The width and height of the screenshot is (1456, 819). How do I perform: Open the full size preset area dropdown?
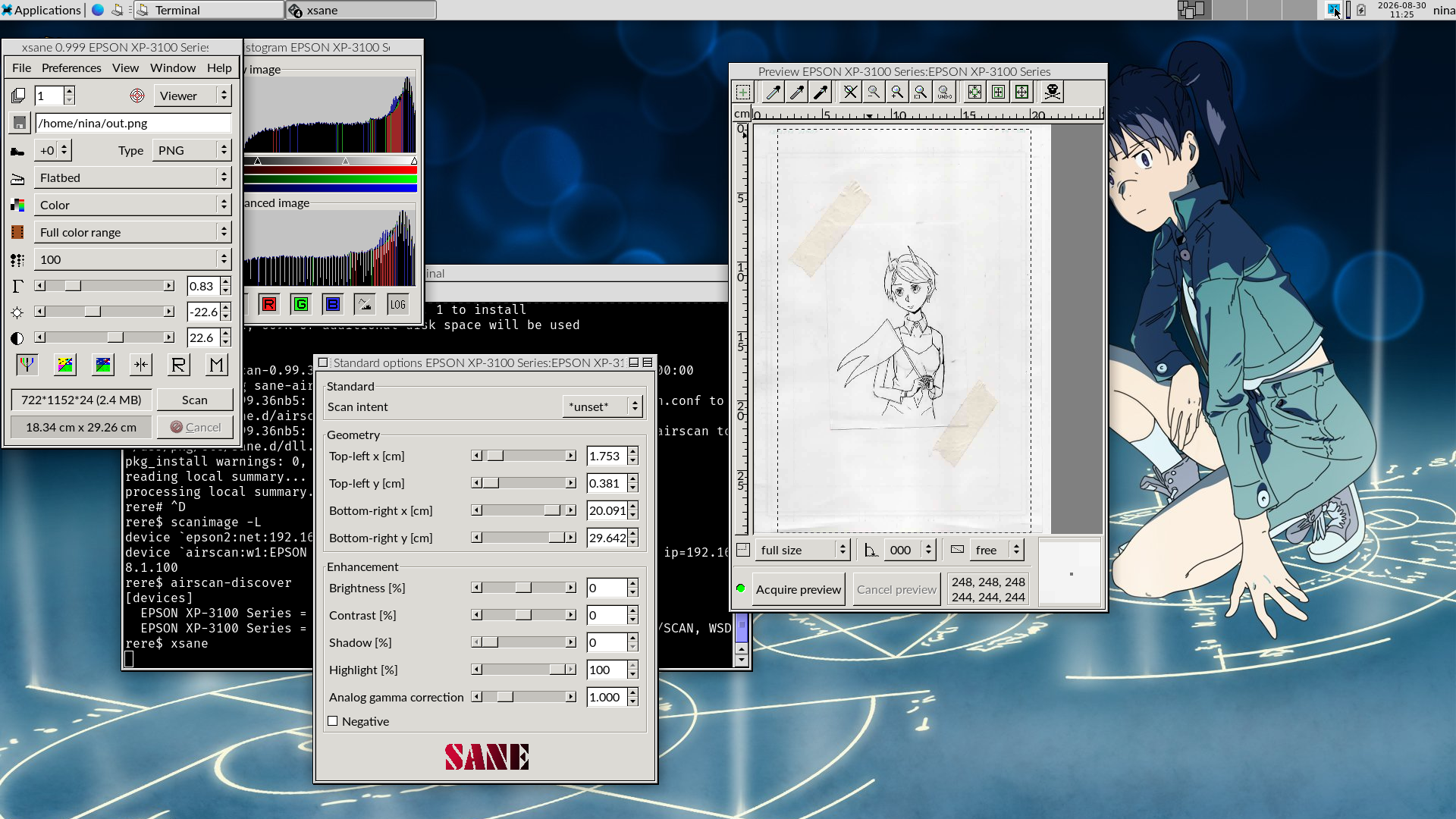click(x=802, y=550)
